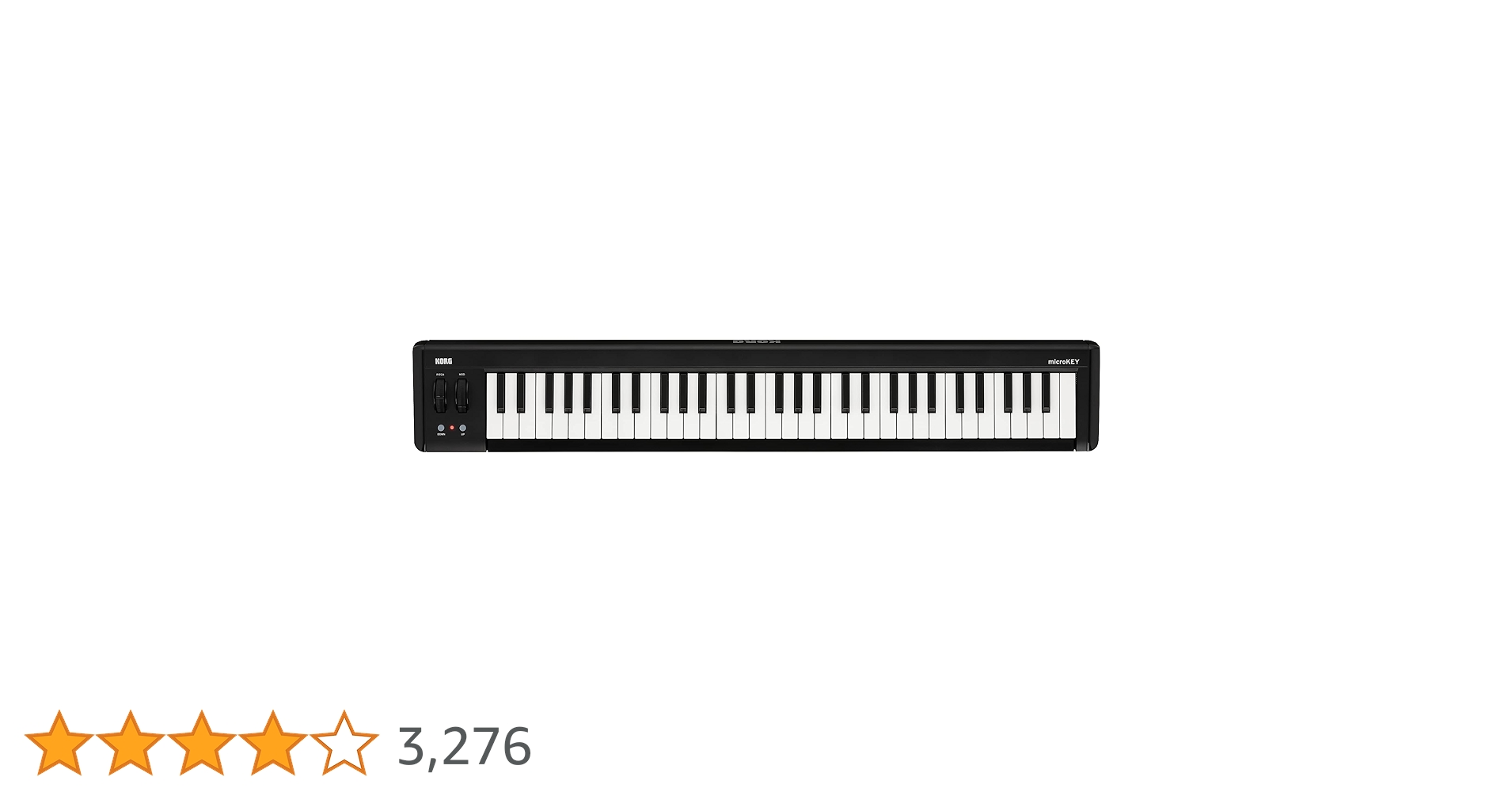Open the 3,276 ratings count
Image resolution: width=1512 pixels, height=792 pixels.
465,746
